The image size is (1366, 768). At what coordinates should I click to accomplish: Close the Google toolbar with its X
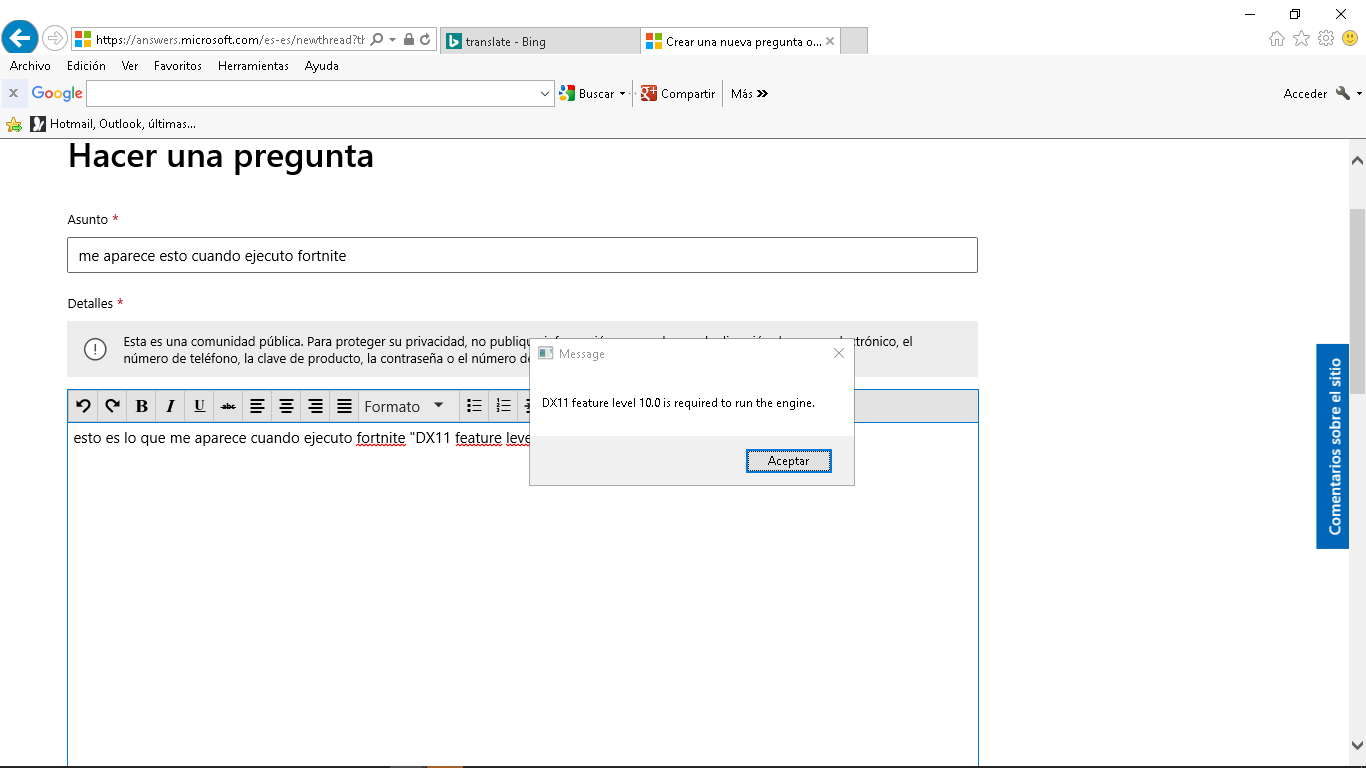click(x=13, y=93)
